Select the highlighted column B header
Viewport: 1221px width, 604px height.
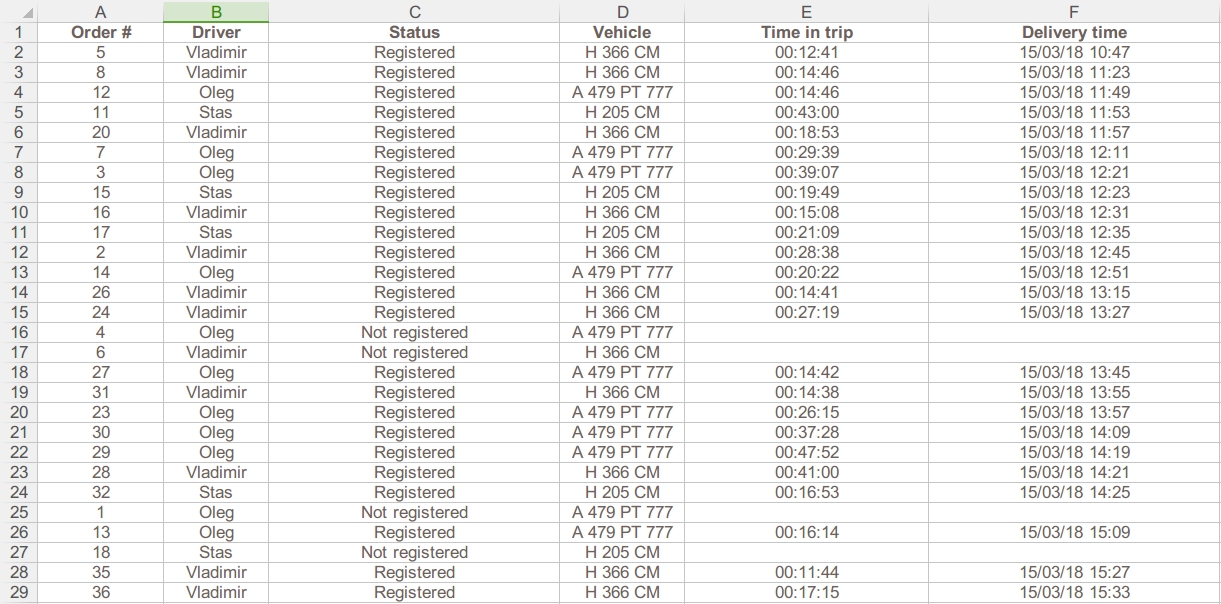point(216,12)
